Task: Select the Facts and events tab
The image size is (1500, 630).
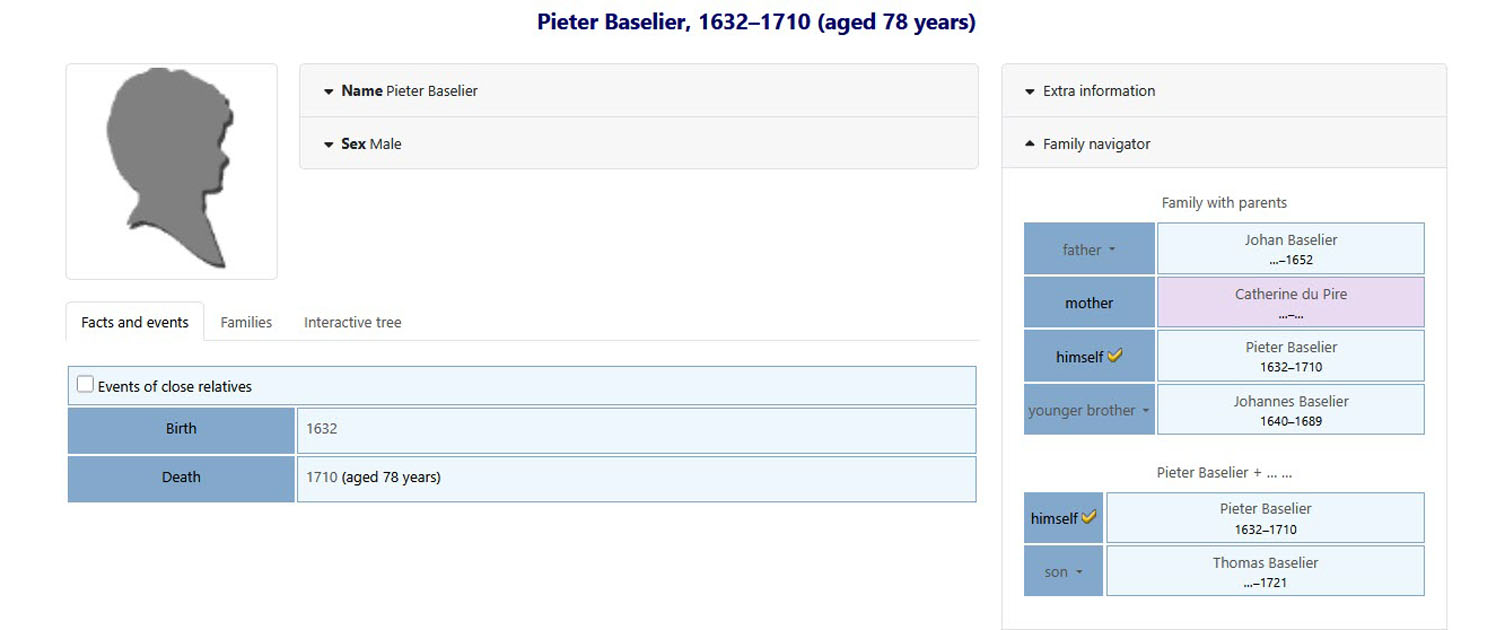Action: click(135, 322)
